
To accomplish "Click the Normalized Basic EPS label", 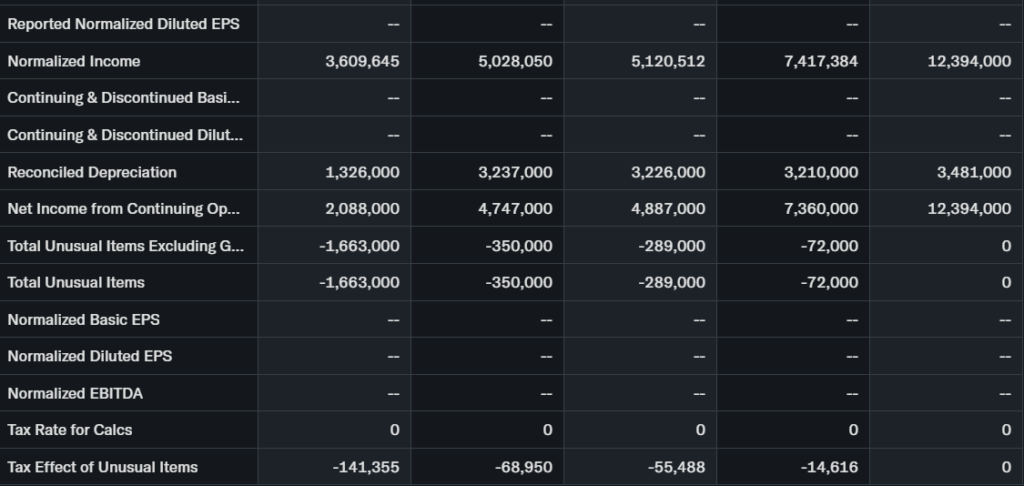I will coord(83,320).
